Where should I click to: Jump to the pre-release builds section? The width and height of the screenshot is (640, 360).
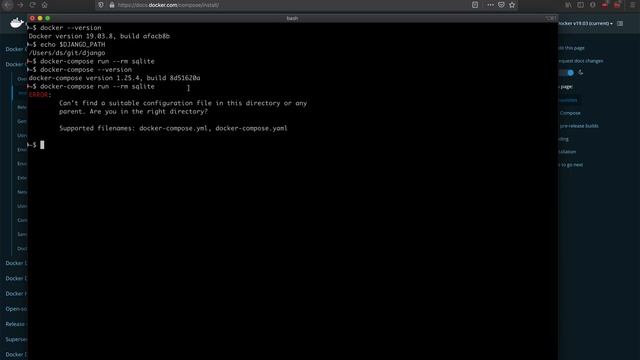pyautogui.click(x=579, y=126)
